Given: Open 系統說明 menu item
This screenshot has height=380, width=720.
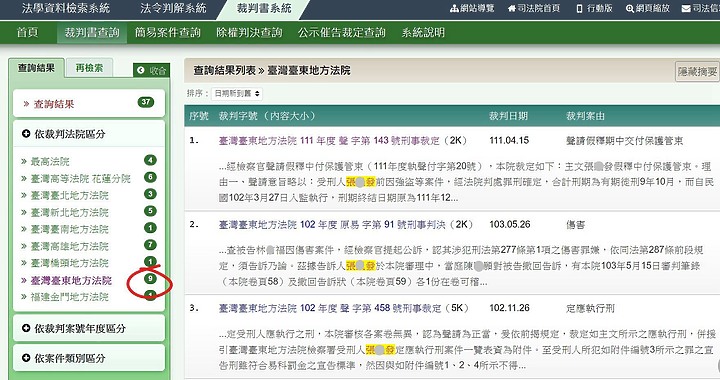Looking at the screenshot, I should [423, 32].
